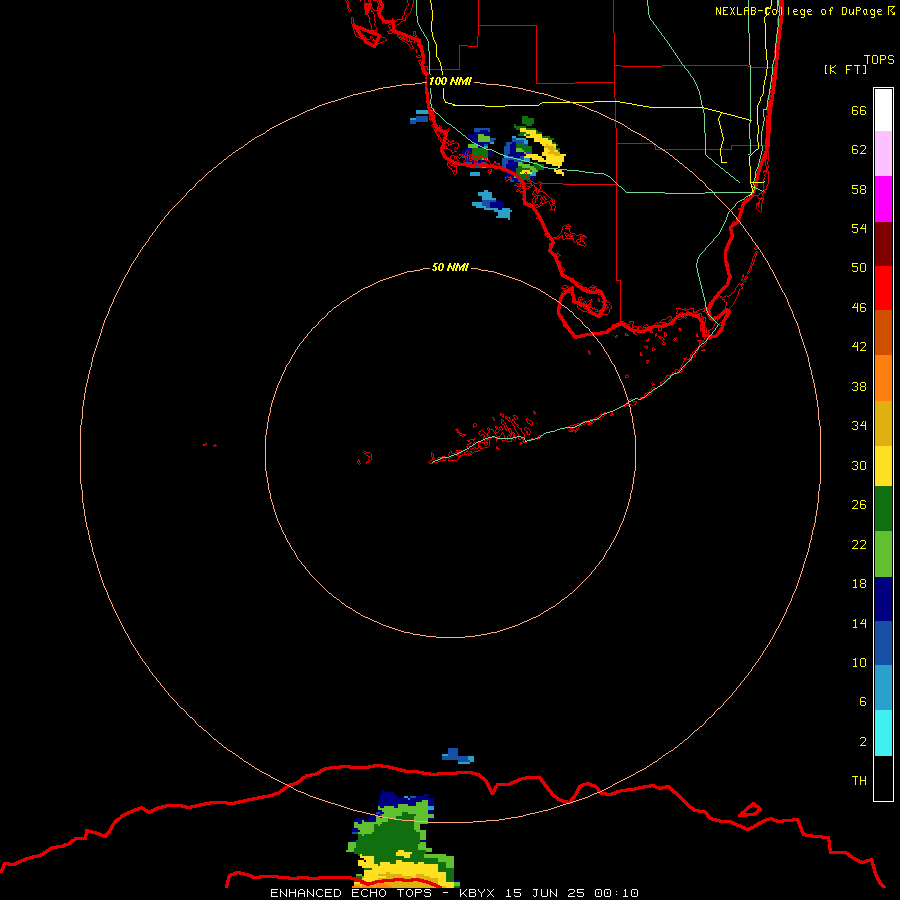Select the bright red legend swatch

pos(883,288)
